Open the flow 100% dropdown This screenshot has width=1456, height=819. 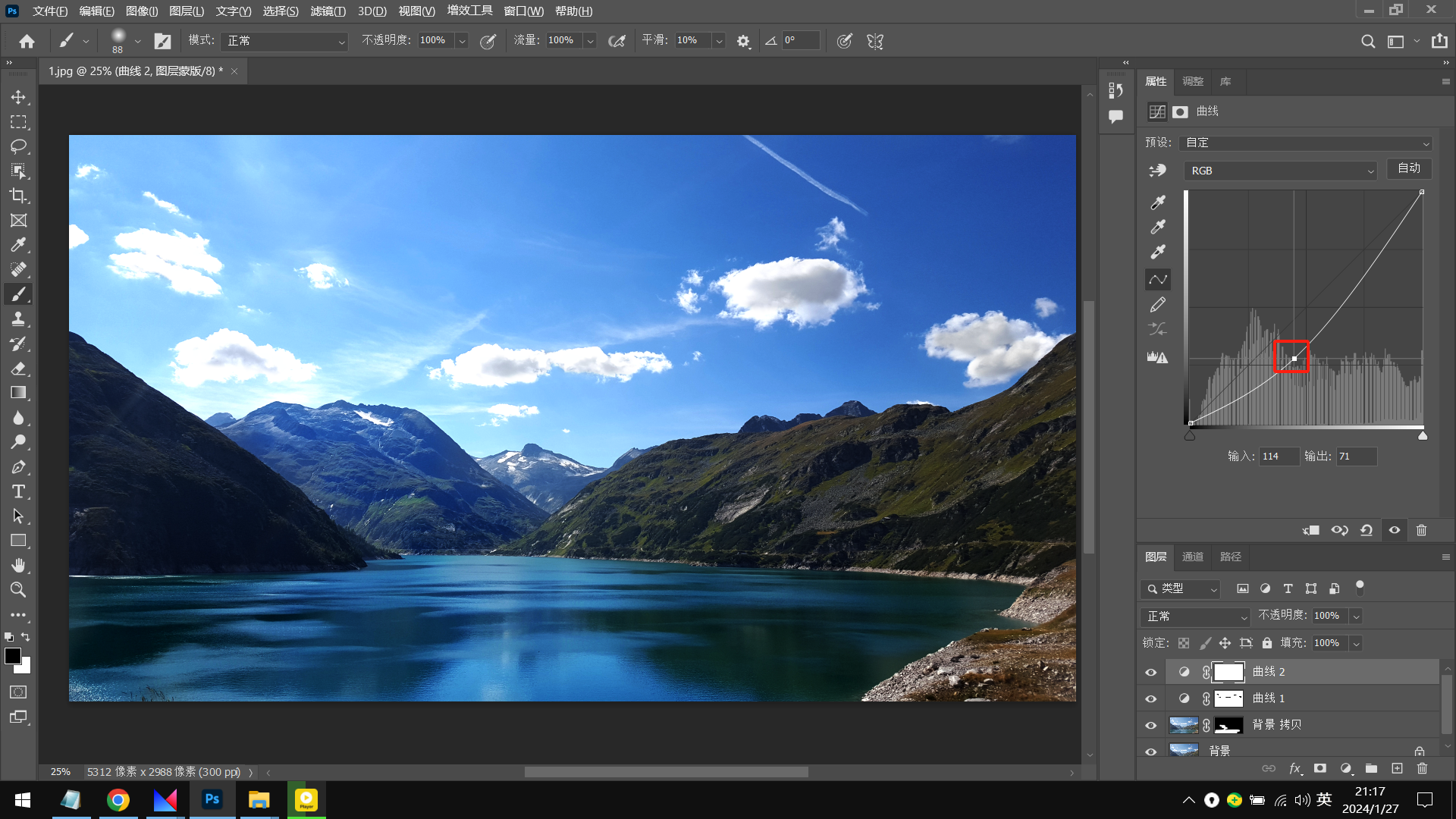coord(590,41)
